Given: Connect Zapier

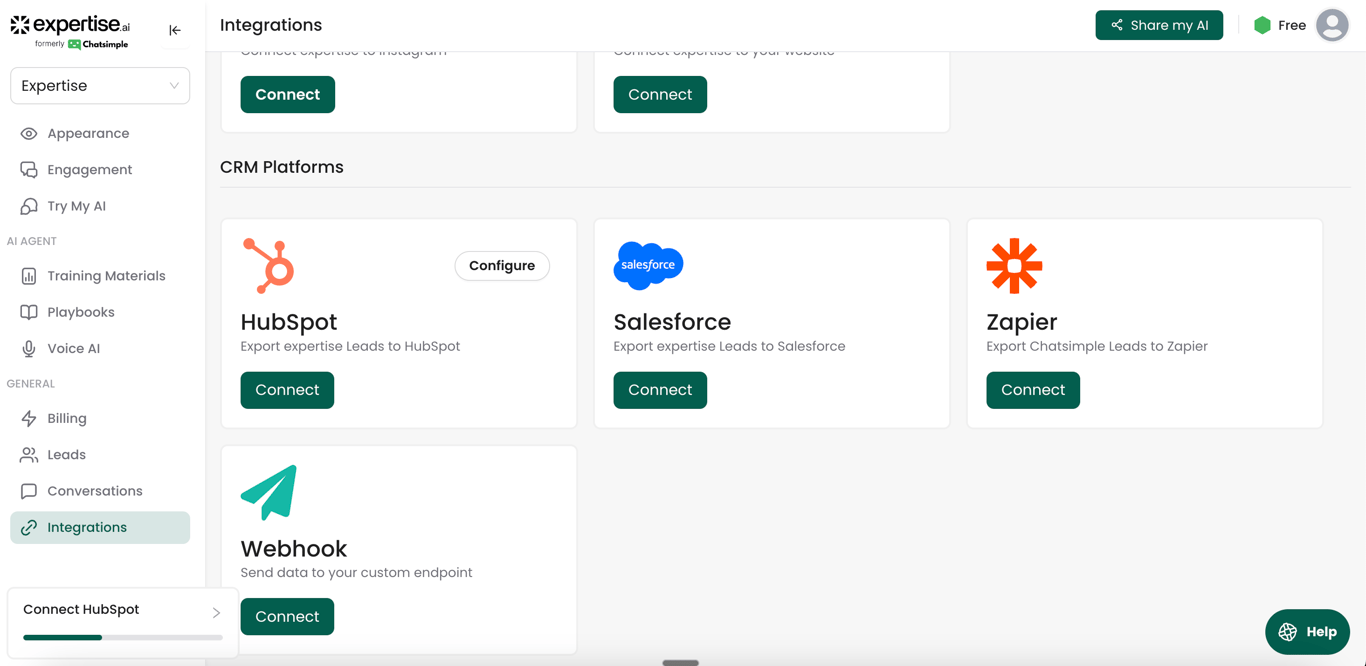Looking at the screenshot, I should 1033,390.
